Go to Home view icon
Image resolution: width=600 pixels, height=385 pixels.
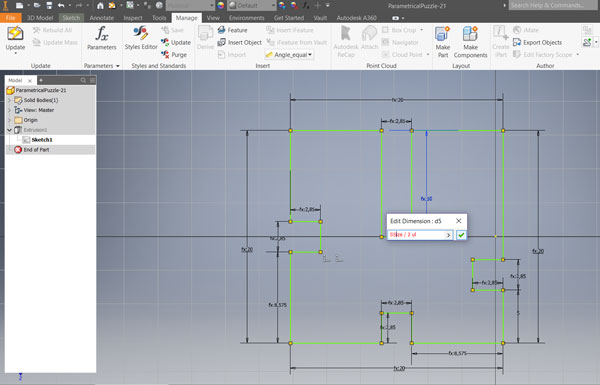click(x=100, y=5)
